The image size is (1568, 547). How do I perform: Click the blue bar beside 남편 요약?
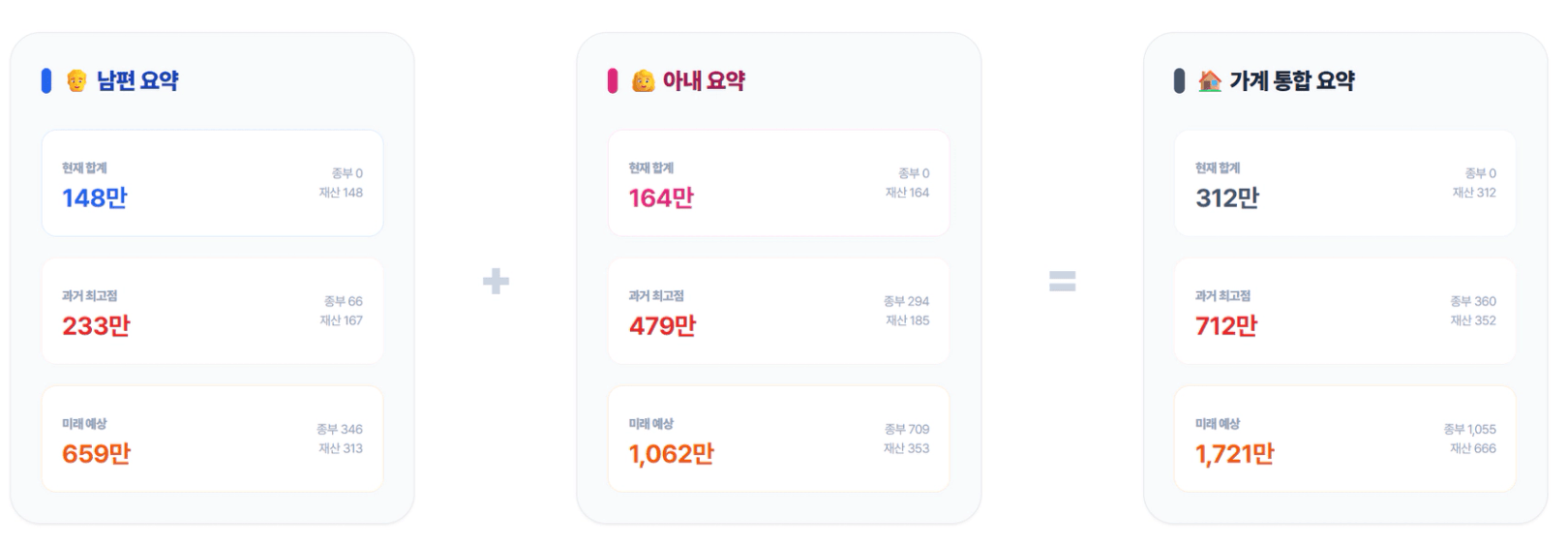[45, 80]
